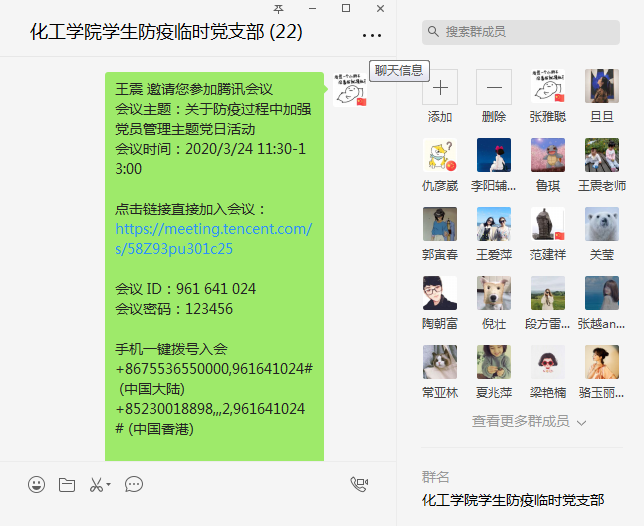This screenshot has height=526, width=644.
Task: Expand 查看更多群成员 member list
Action: click(528, 422)
